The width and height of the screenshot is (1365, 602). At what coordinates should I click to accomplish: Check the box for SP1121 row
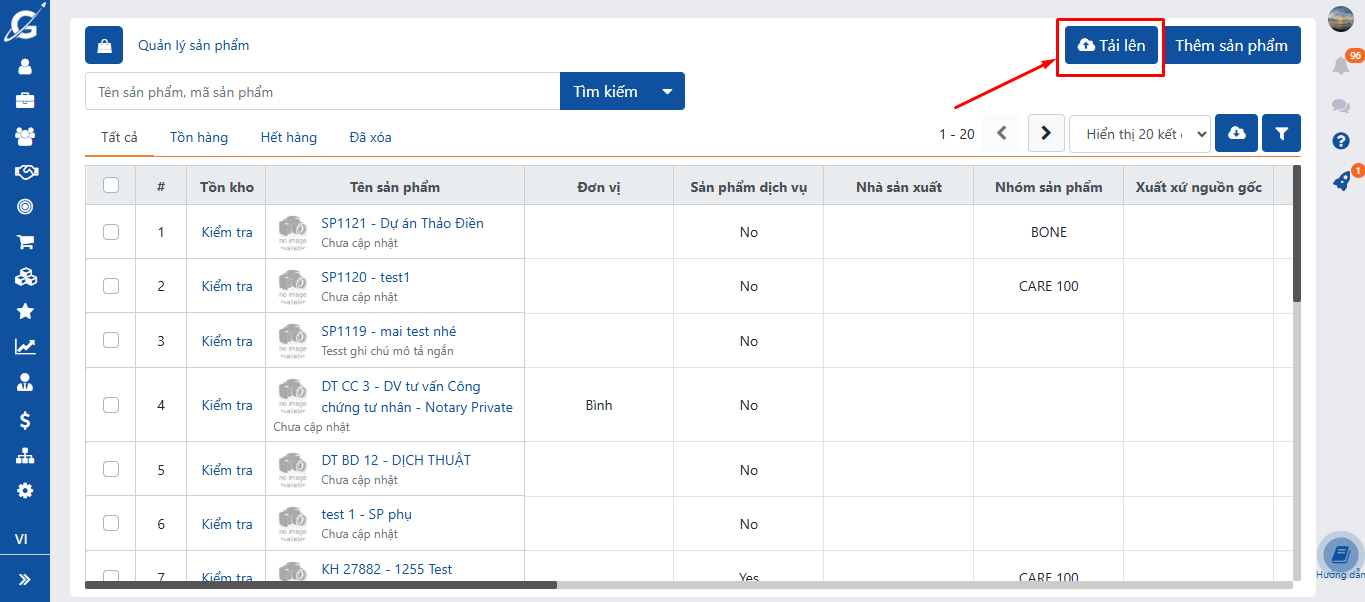[x=111, y=232]
